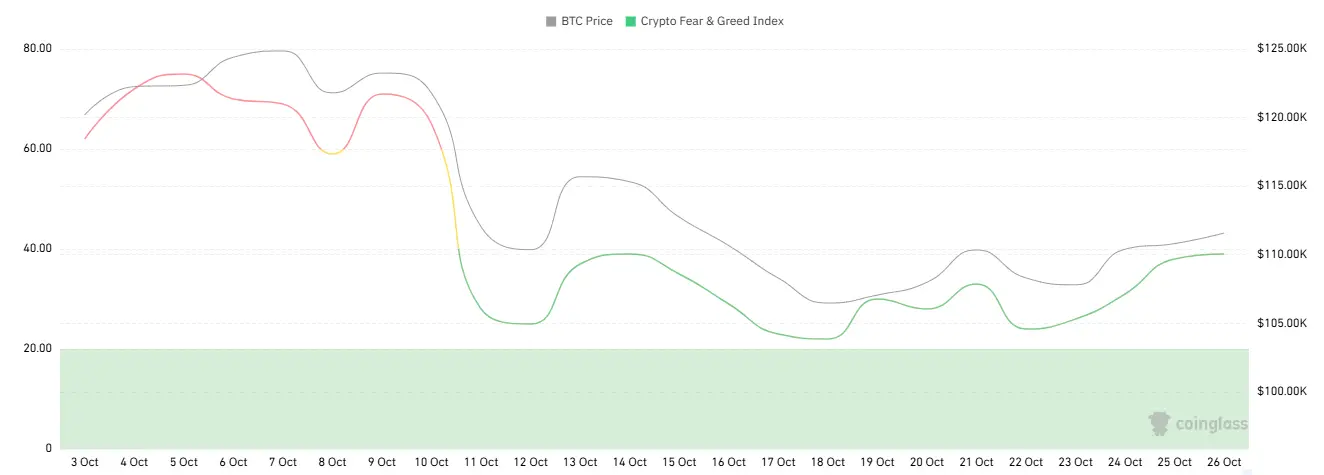The image size is (1324, 475).
Task: Select the 3 Oct date label
Action: (x=85, y=462)
